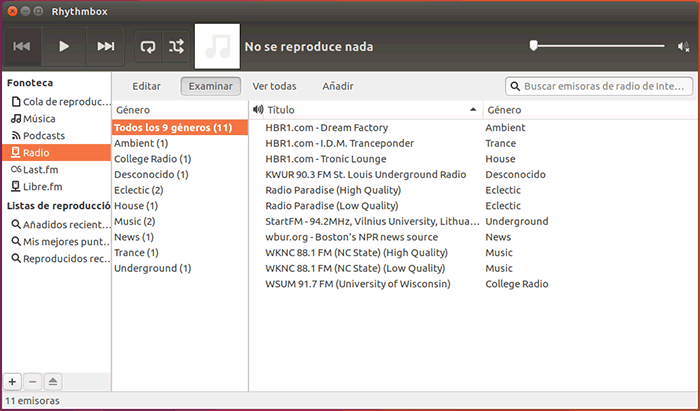700x411 pixels.
Task: Toggle the Examinar browse button
Action: pyautogui.click(x=211, y=86)
